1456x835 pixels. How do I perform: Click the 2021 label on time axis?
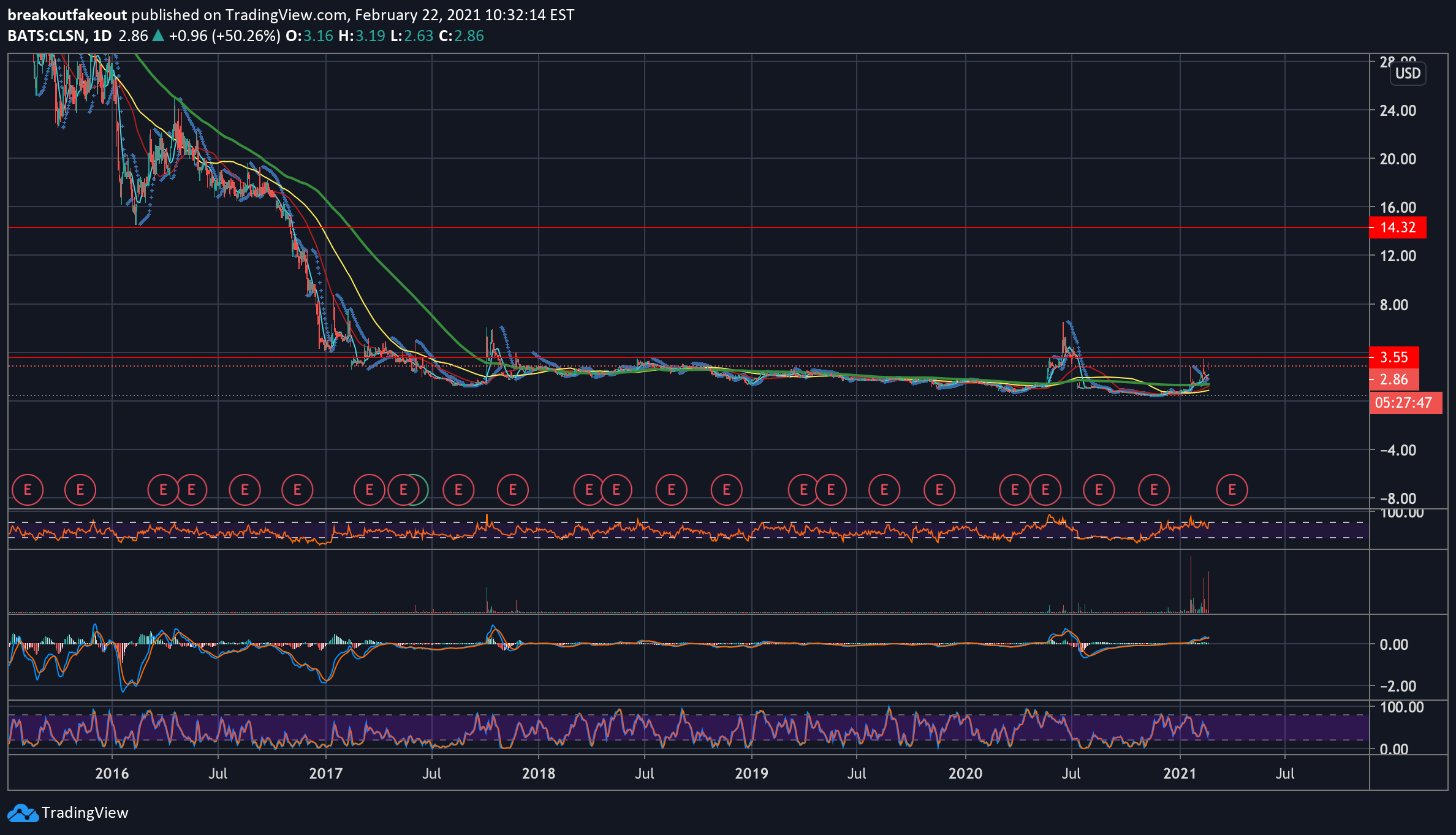pyautogui.click(x=1180, y=774)
